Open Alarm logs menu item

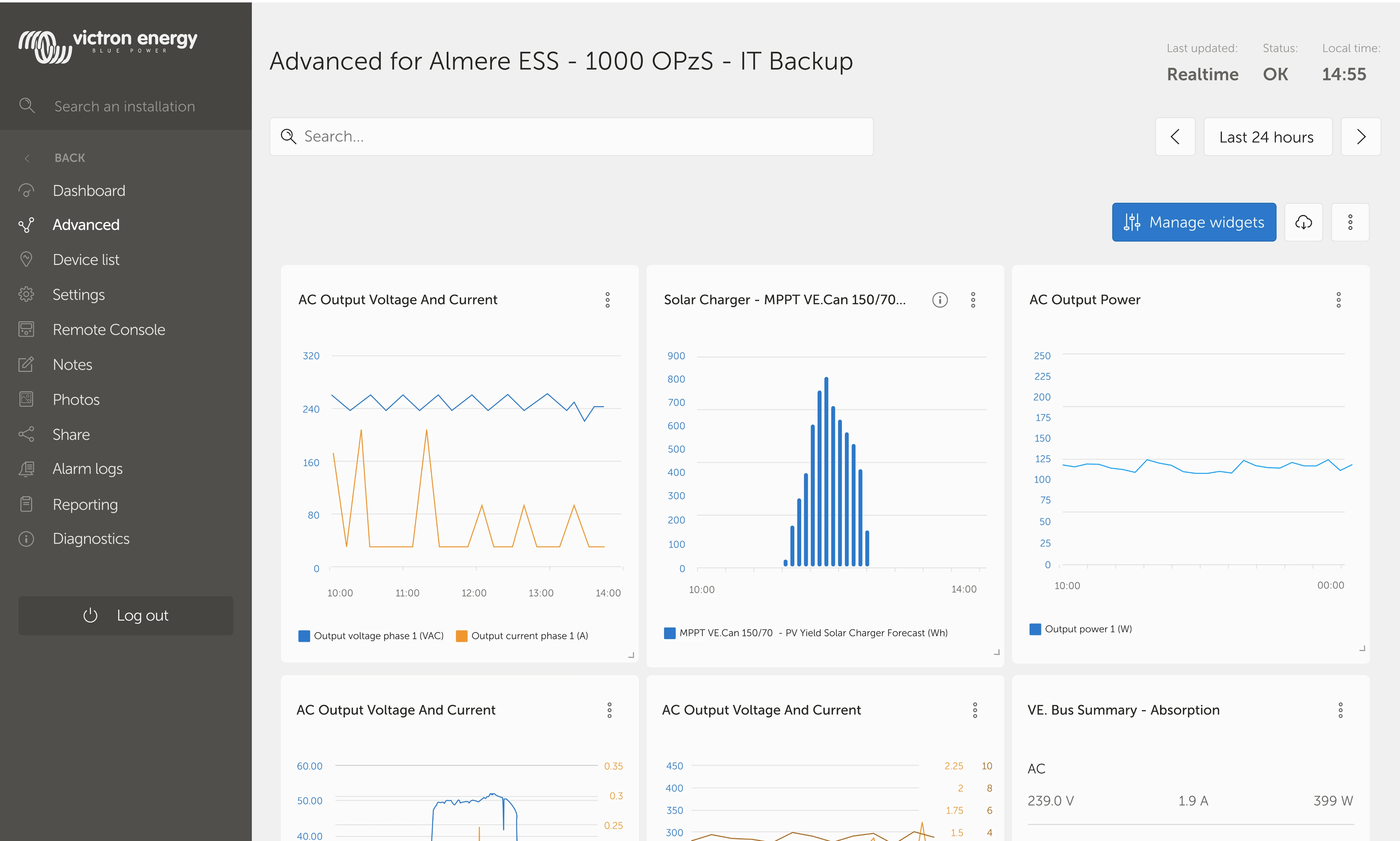[88, 469]
